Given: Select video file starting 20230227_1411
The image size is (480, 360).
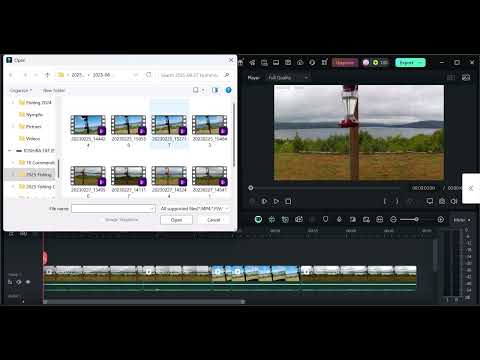Looking at the screenshot, I should click(129, 182).
